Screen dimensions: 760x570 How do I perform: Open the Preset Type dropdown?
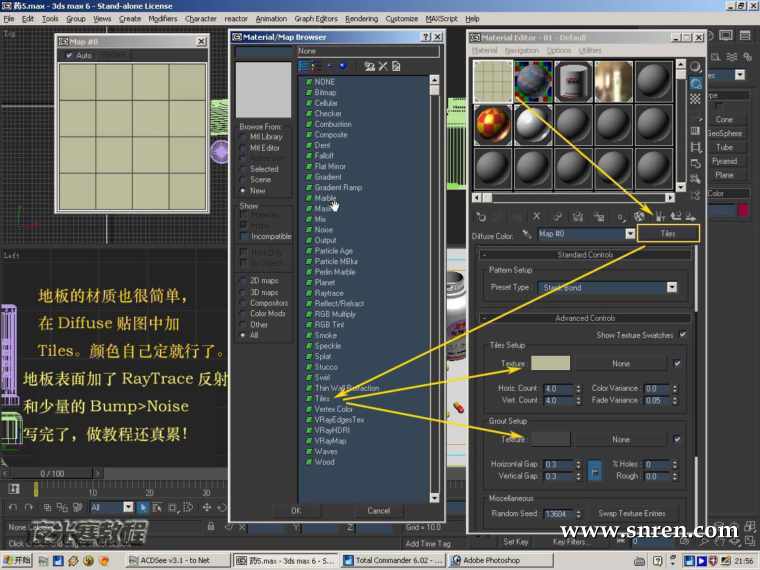pos(671,287)
